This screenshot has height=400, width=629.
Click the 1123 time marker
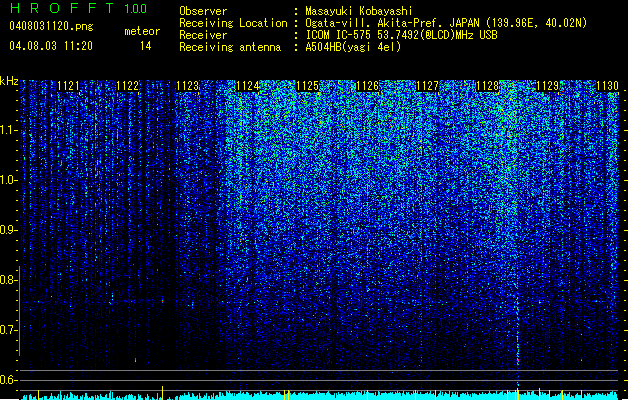pos(187,86)
